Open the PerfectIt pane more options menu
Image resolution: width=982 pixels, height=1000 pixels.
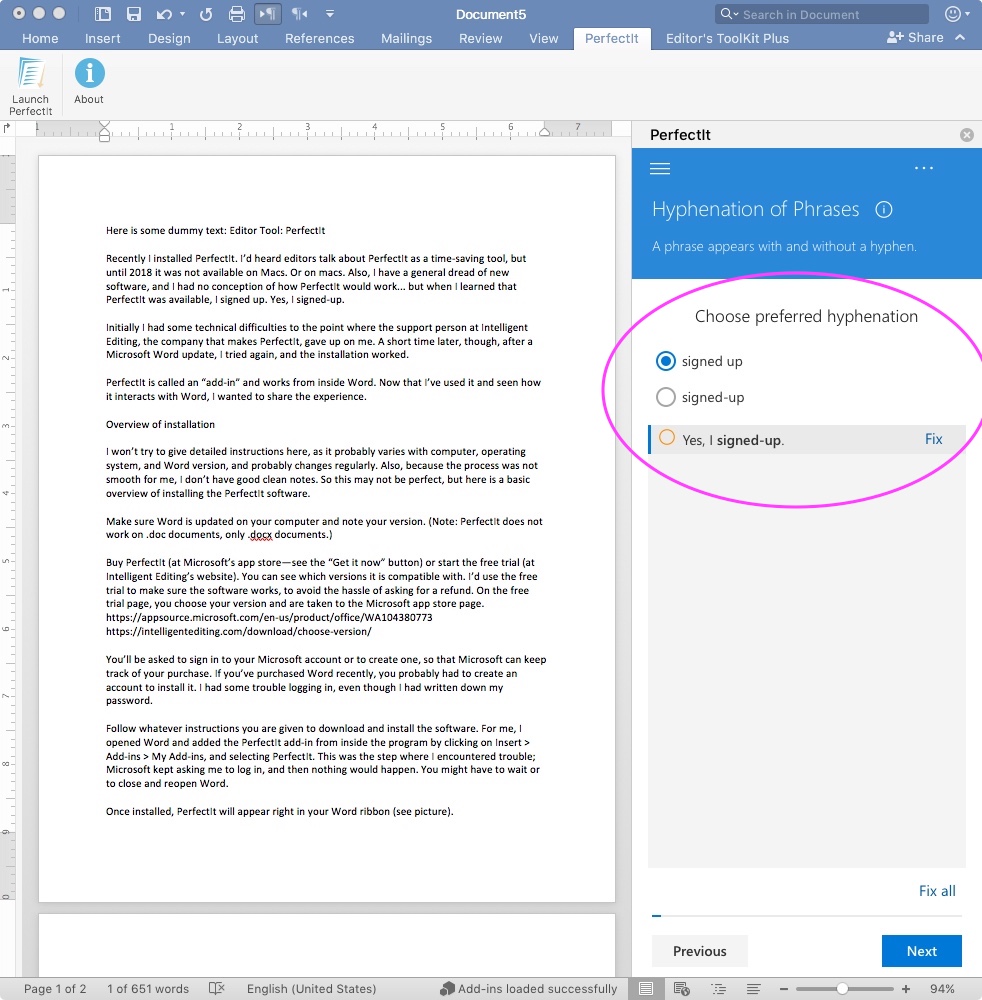click(923, 168)
